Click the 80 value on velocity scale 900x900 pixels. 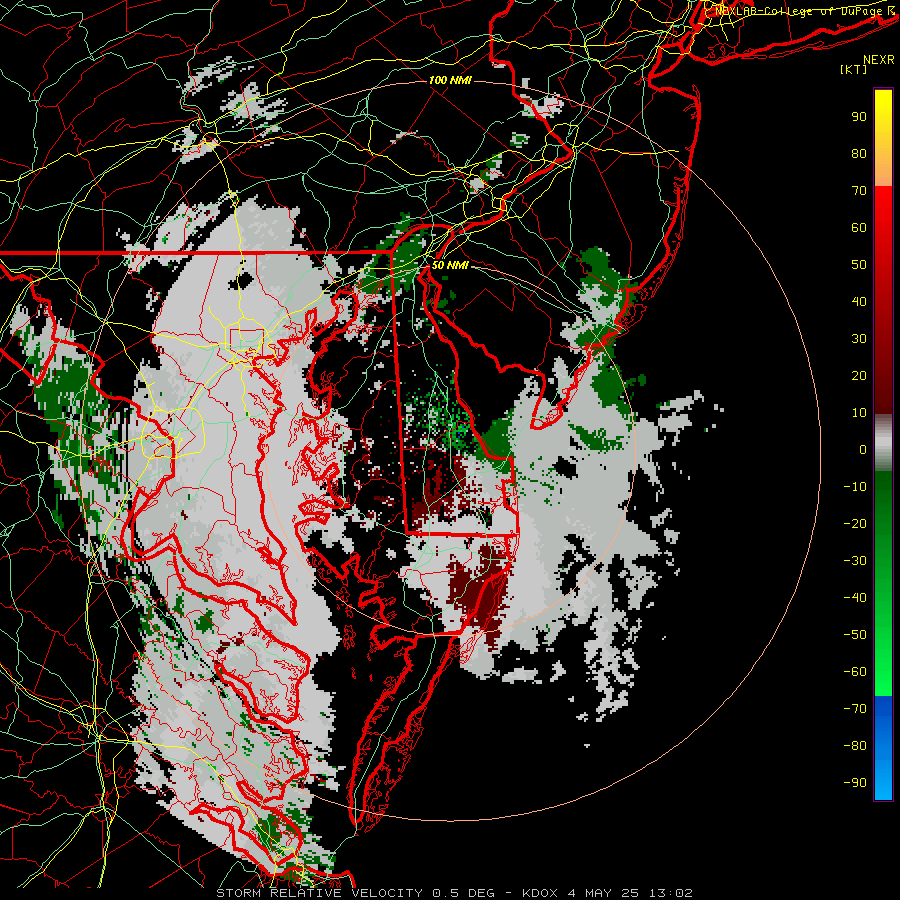859,154
